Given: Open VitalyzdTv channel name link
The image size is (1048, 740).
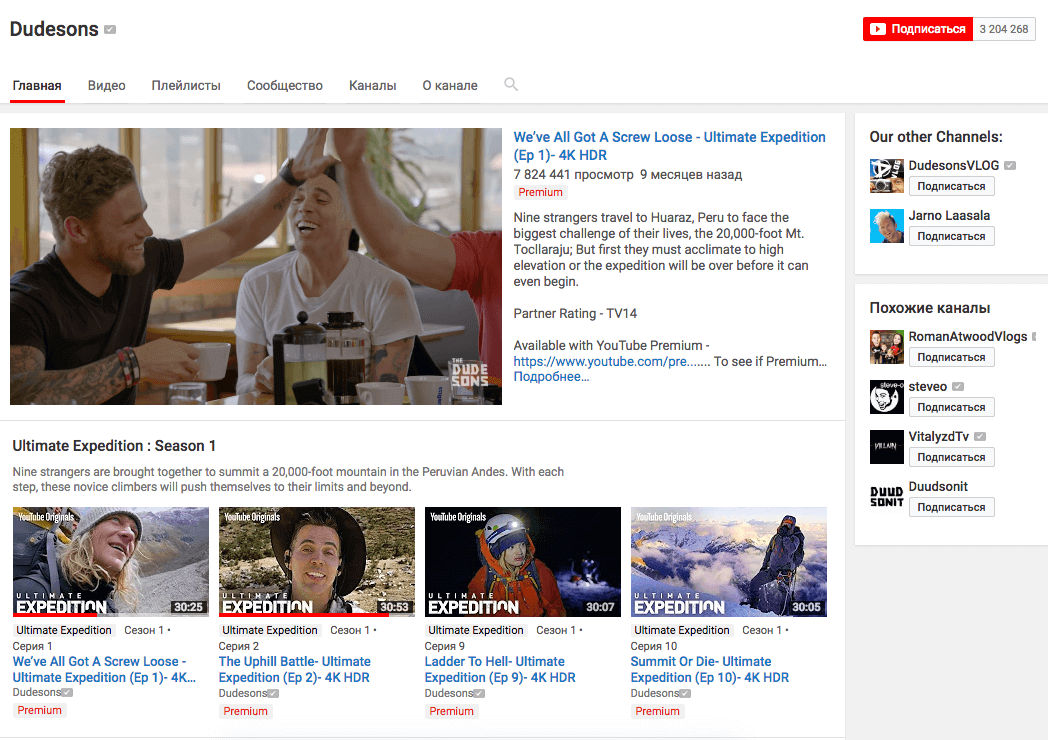Looking at the screenshot, I should [x=938, y=437].
